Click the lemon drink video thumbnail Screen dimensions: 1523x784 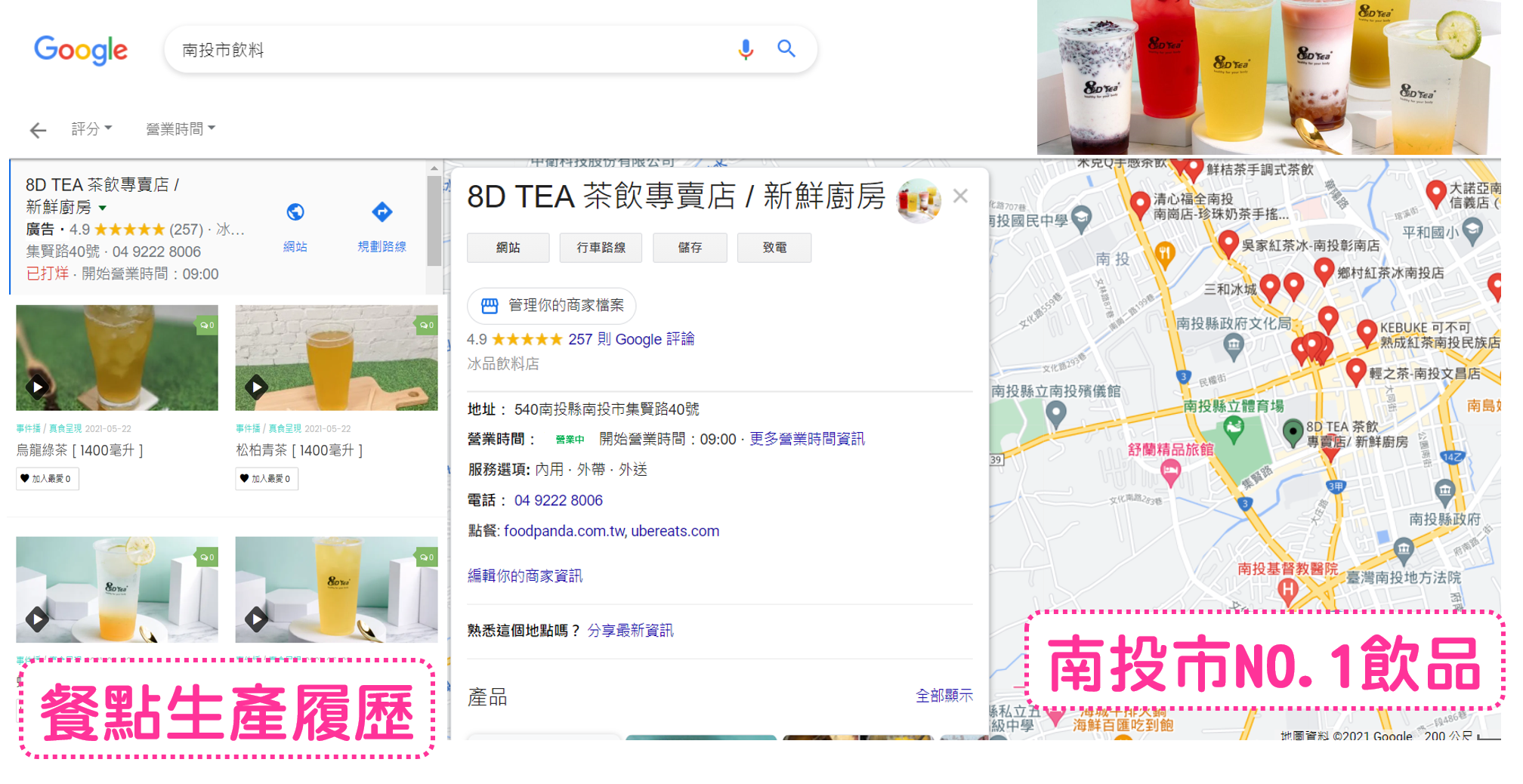(117, 590)
